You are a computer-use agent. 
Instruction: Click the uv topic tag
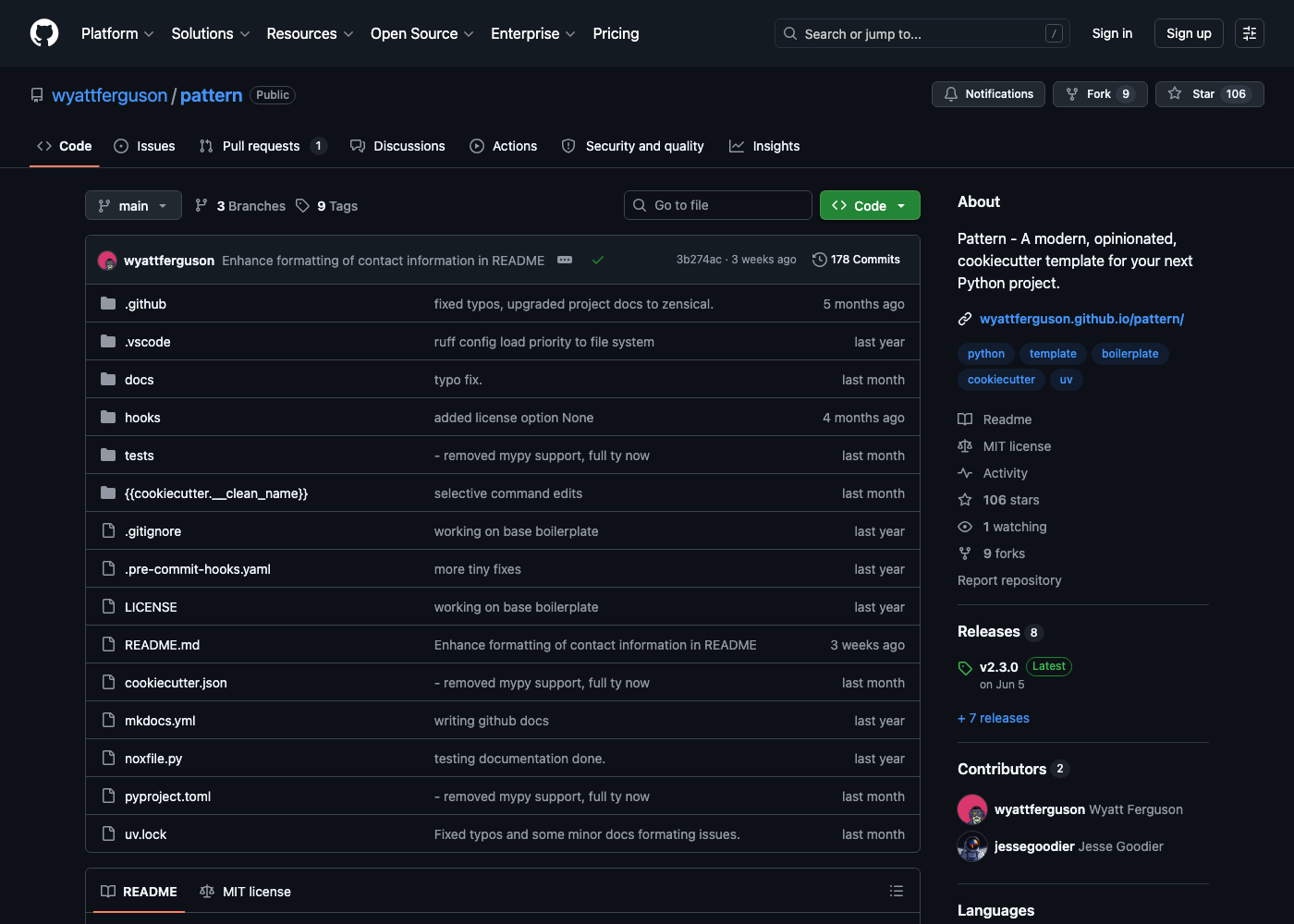click(1066, 380)
